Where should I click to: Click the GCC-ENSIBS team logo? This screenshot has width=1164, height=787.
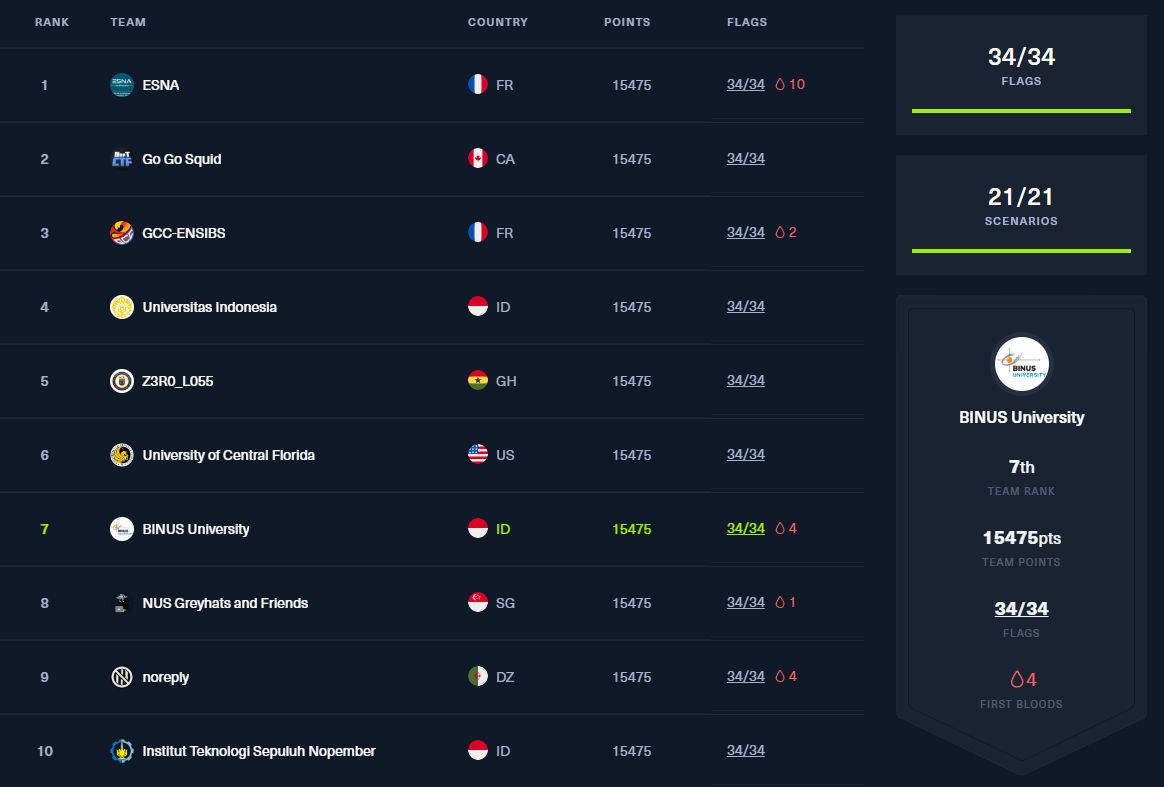pos(122,232)
